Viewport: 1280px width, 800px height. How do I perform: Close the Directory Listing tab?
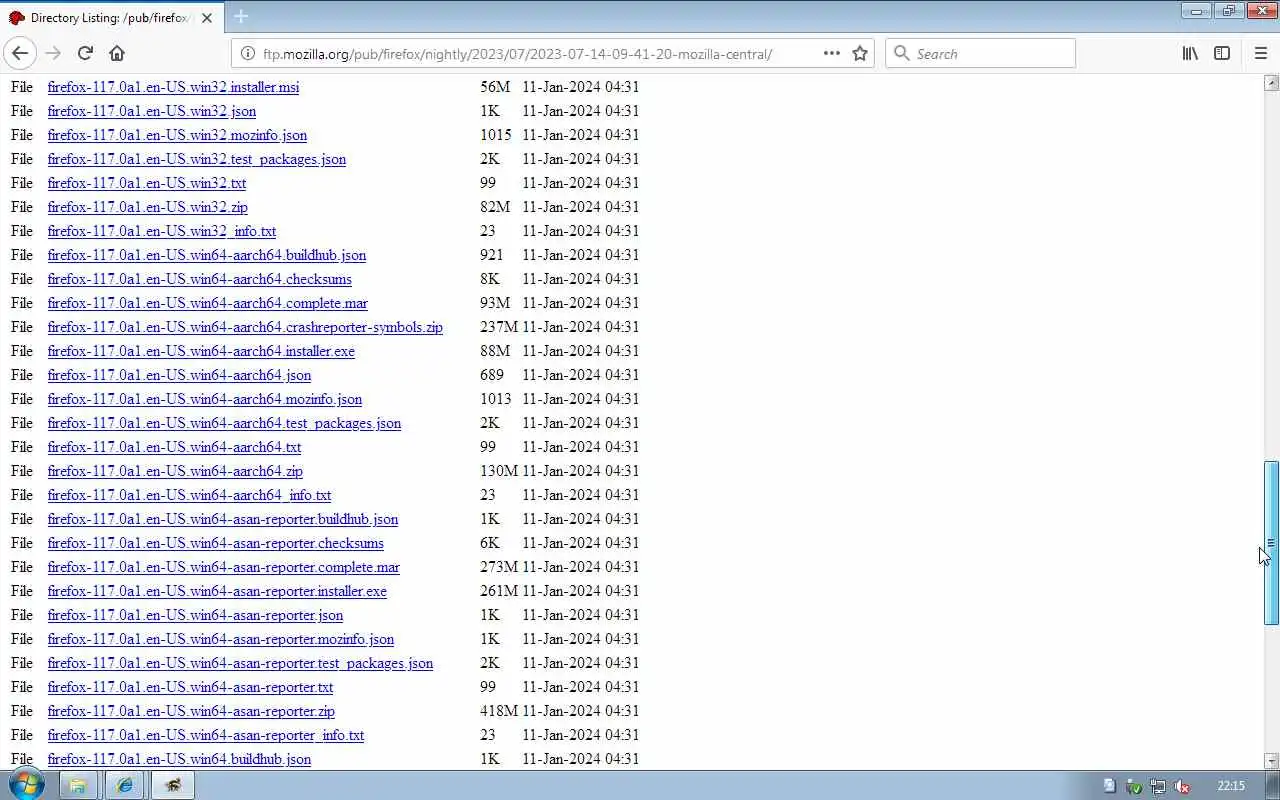point(207,17)
